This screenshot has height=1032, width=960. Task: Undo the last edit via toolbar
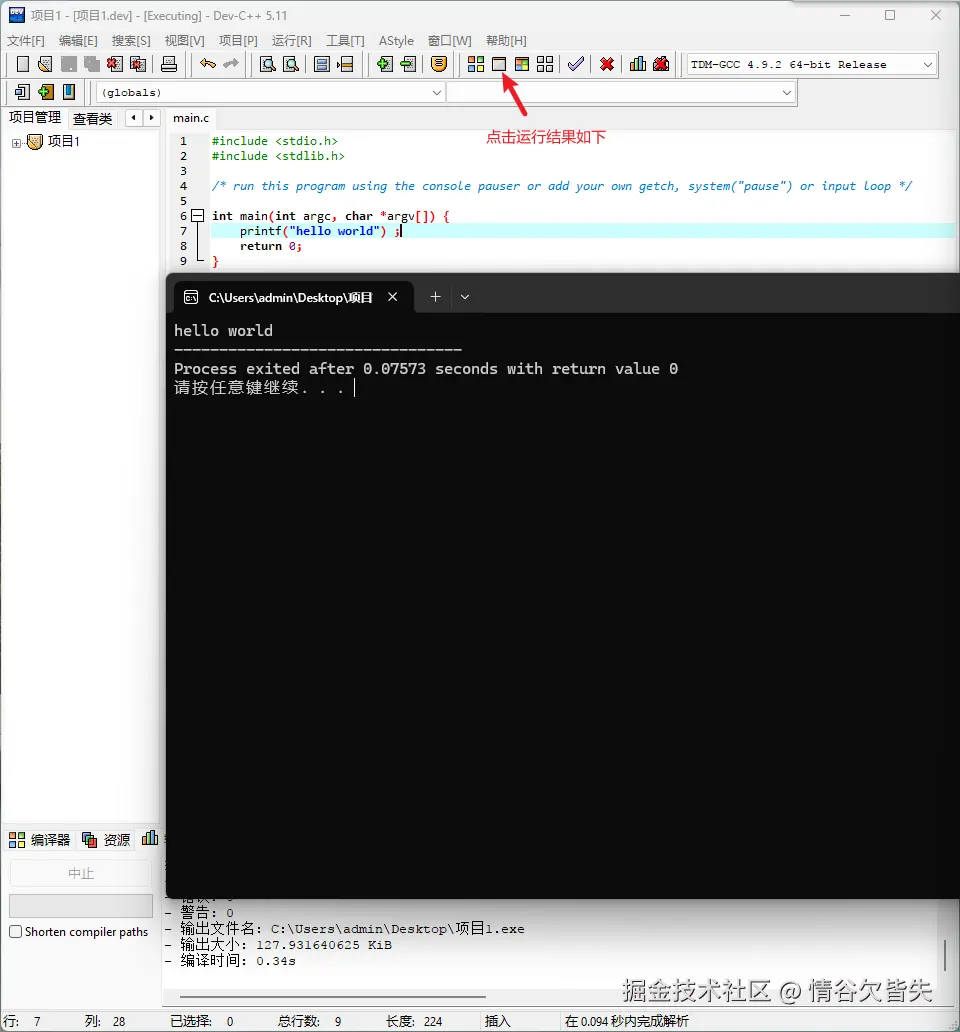(208, 64)
